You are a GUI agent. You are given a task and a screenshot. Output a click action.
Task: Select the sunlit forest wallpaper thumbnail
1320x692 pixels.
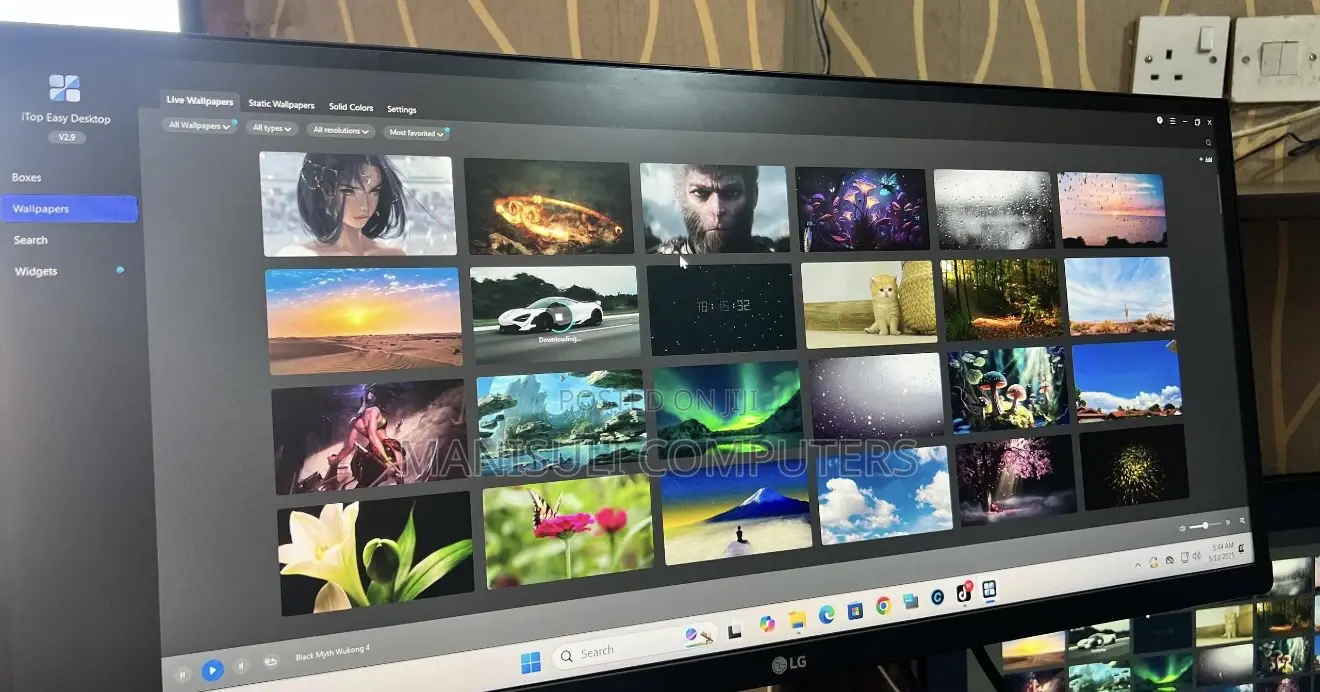pyautogui.click(x=1000, y=299)
